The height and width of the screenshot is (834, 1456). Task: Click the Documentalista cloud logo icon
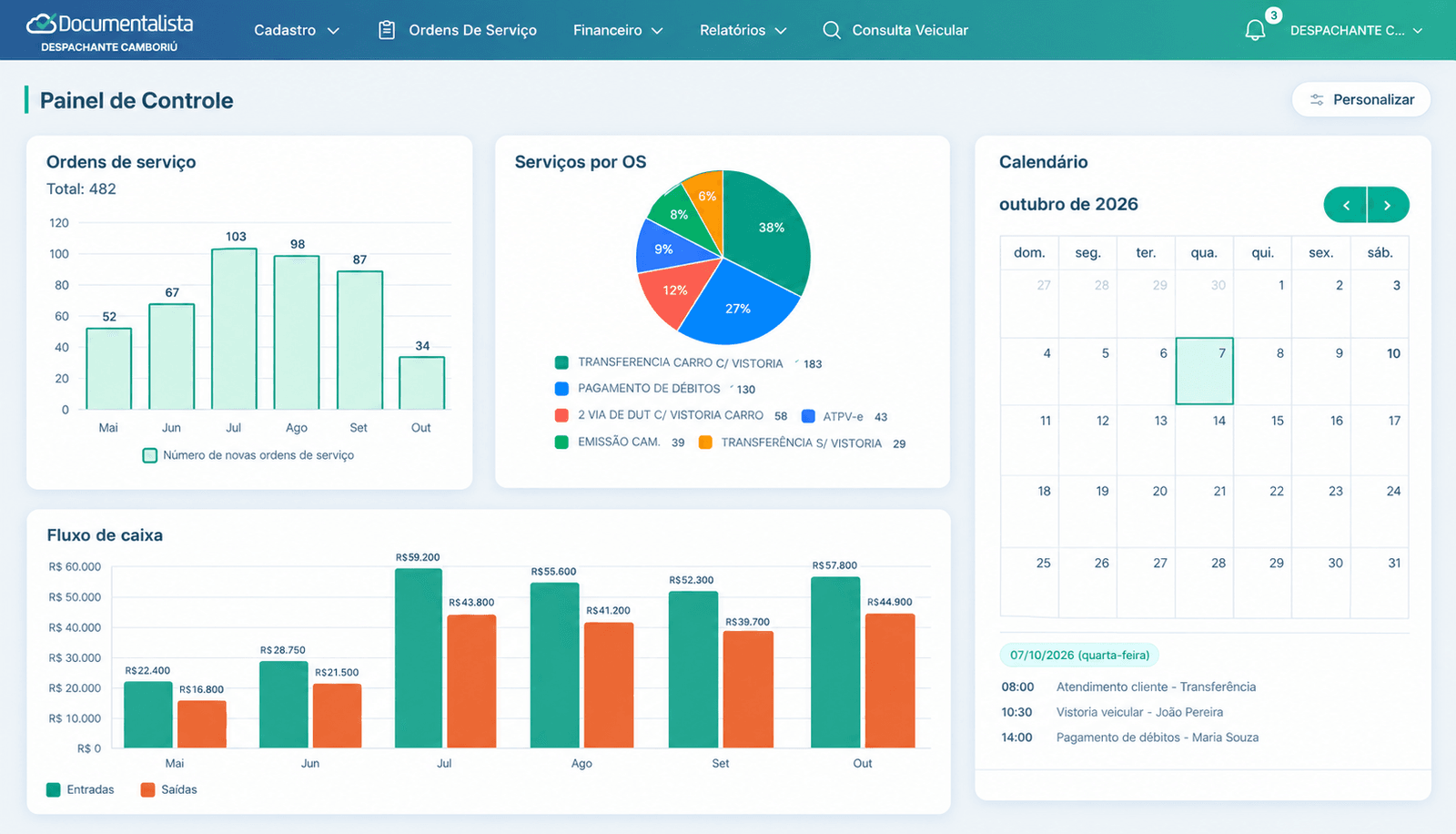coord(41,23)
